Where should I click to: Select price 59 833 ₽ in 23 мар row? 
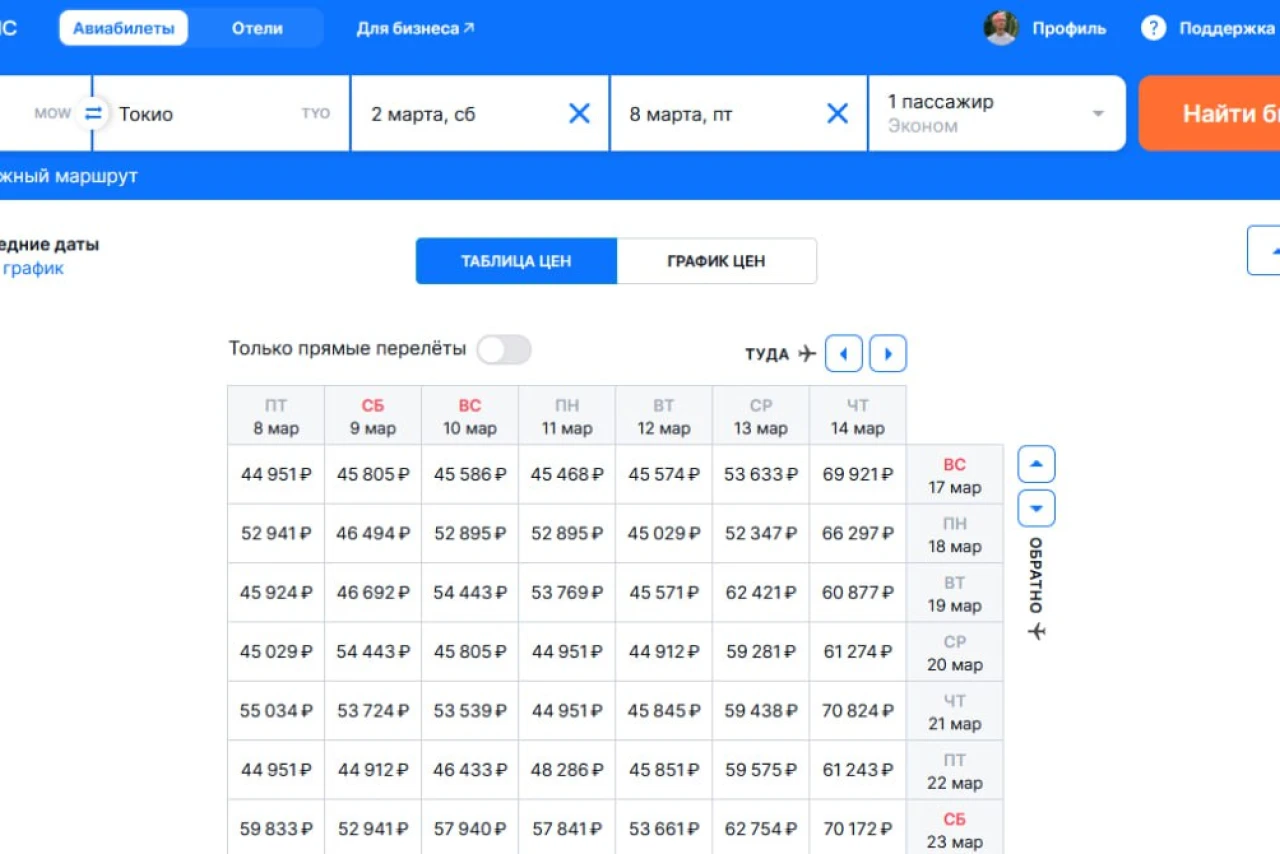(276, 829)
